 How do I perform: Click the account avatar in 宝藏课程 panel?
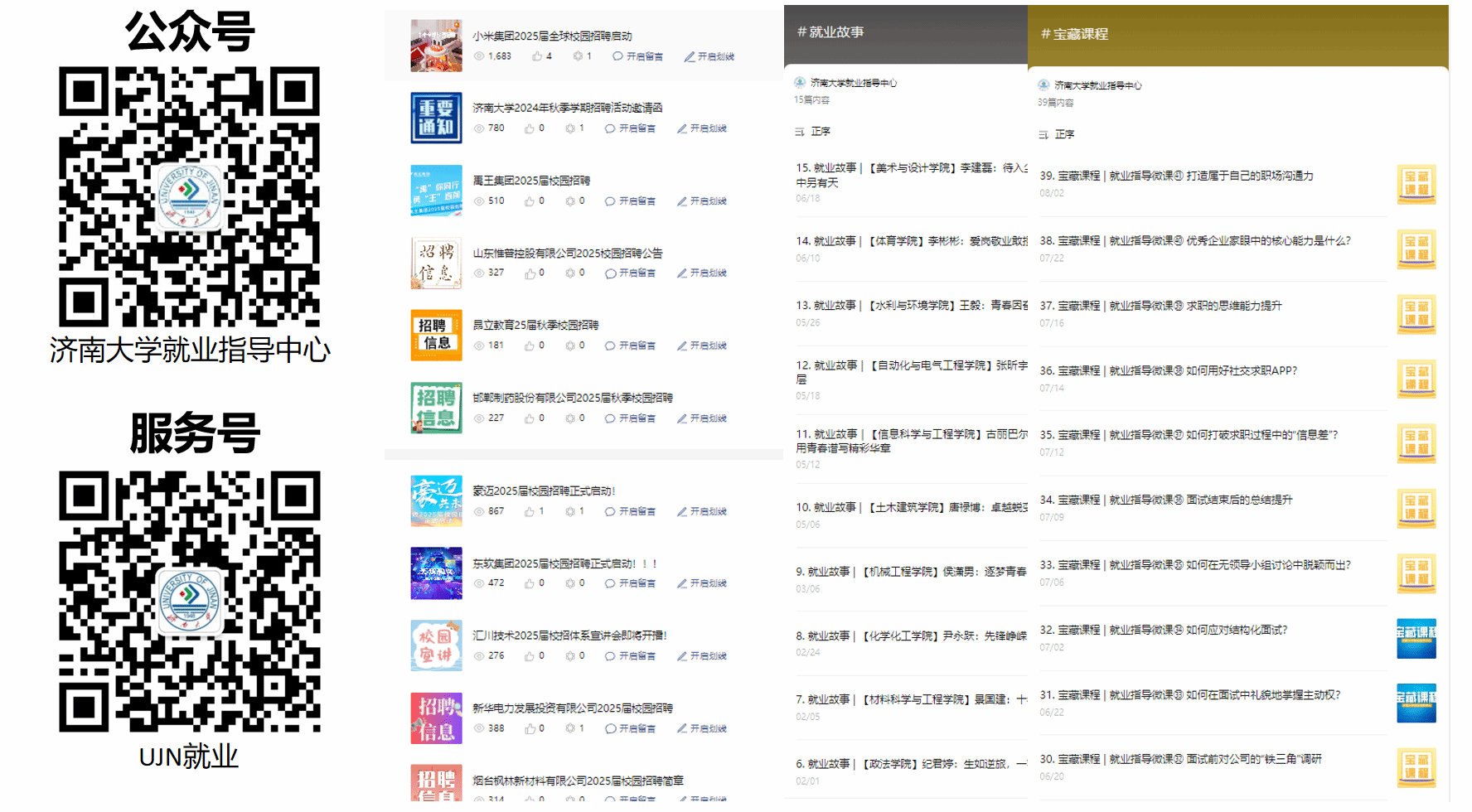tap(1043, 85)
